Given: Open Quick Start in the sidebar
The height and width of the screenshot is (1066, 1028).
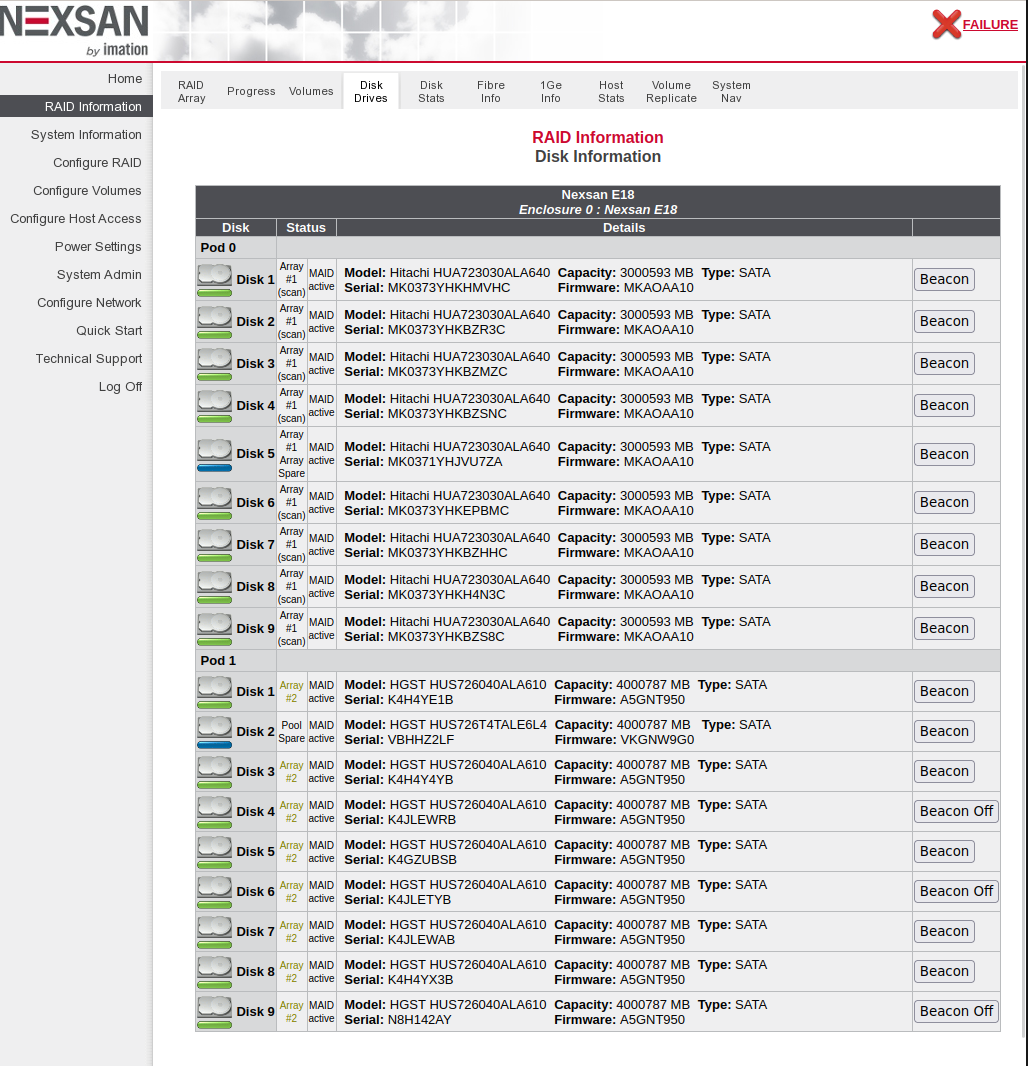Looking at the screenshot, I should [x=109, y=330].
